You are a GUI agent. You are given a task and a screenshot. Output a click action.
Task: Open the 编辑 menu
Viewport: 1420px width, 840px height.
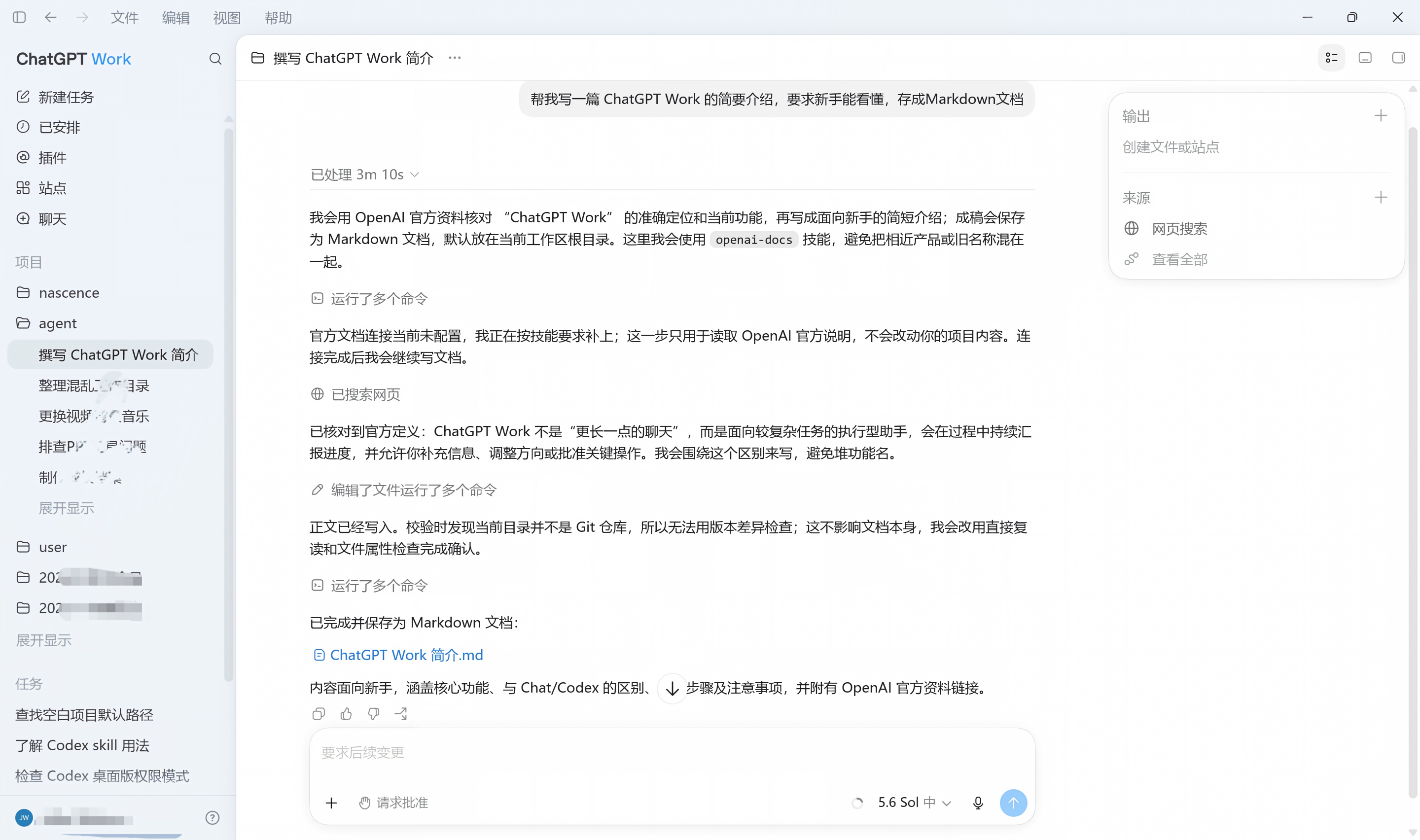(176, 18)
